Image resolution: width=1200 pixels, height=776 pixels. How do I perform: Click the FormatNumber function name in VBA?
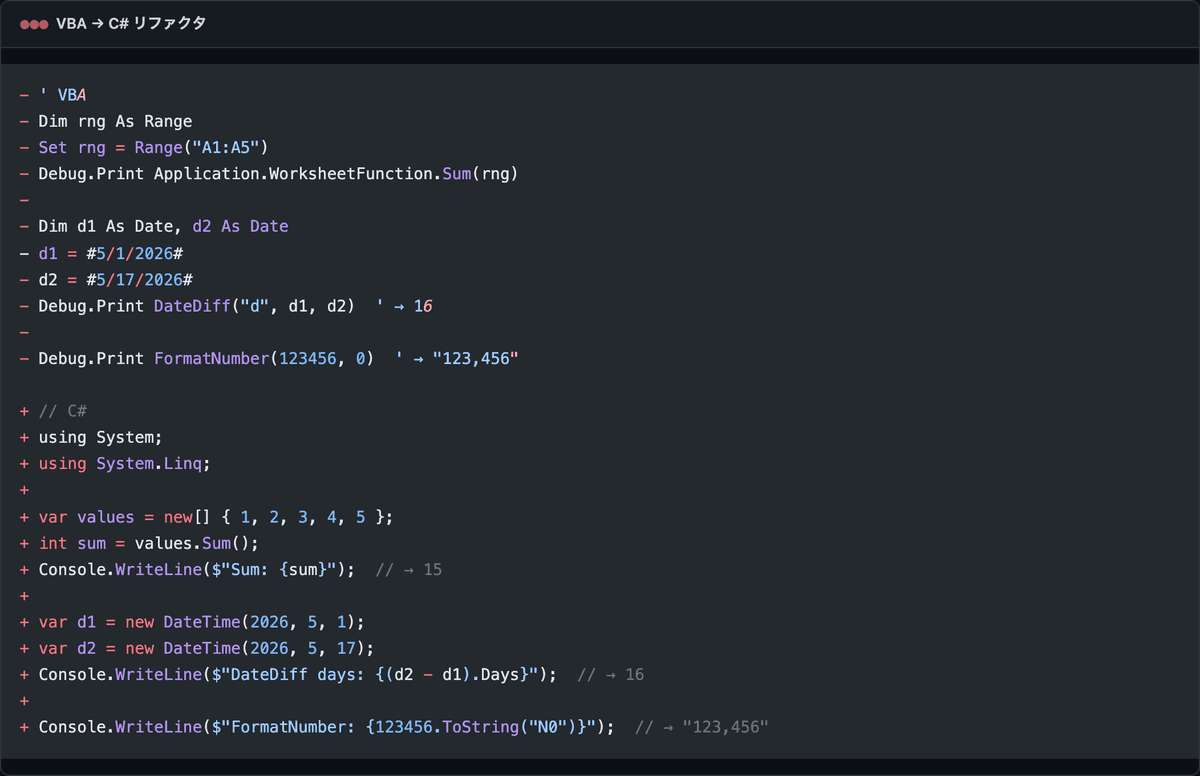[212, 358]
